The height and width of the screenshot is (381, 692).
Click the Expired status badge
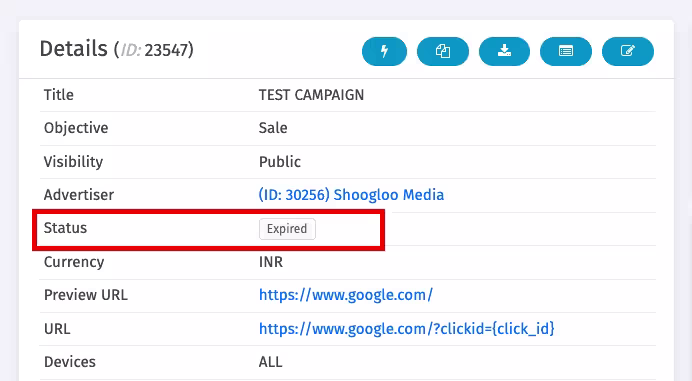[x=287, y=229]
